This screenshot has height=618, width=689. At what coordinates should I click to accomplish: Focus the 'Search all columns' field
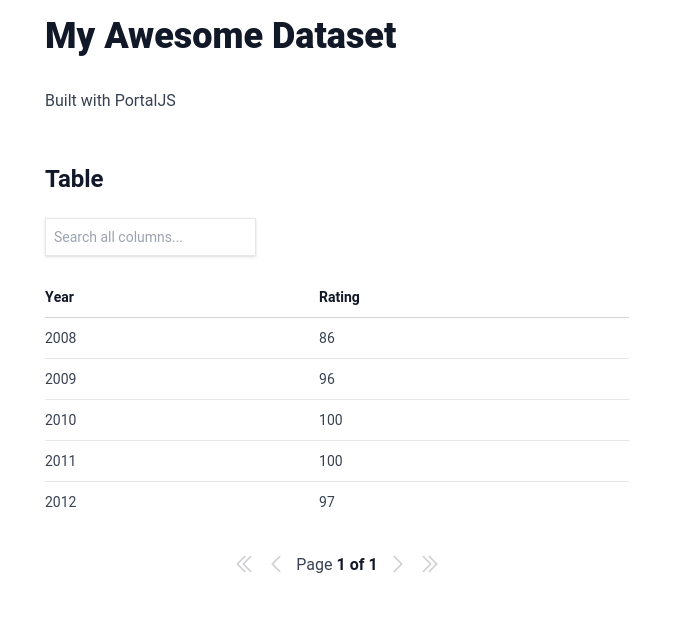[150, 237]
